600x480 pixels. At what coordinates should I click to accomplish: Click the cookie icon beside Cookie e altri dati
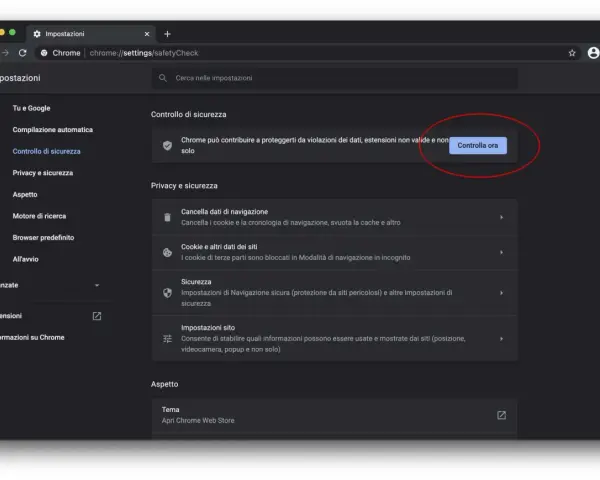pos(167,253)
